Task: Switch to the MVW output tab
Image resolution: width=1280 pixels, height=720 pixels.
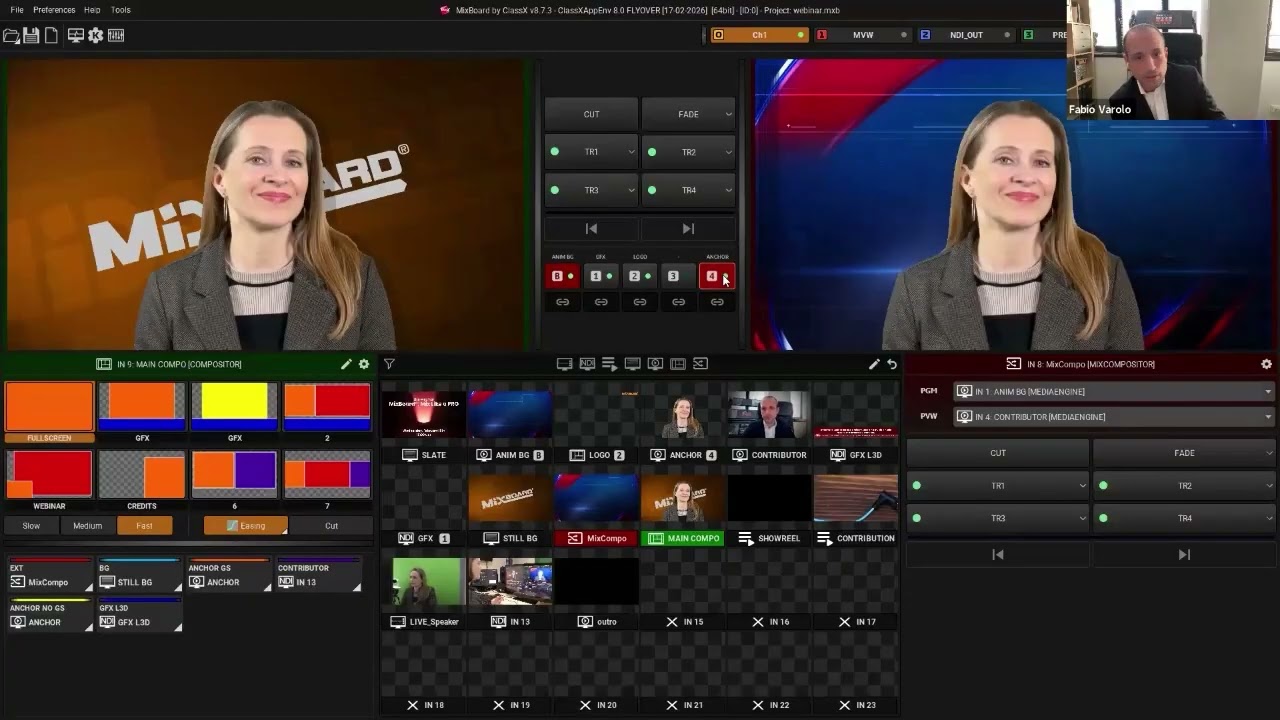Action: point(862,35)
